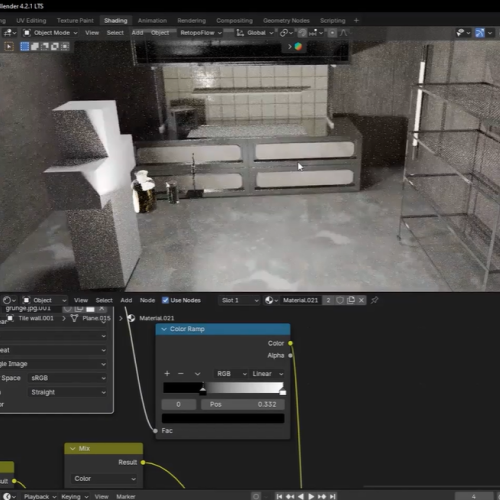Toggle the auto keying record button
Screen dimensions: 500x500
tap(256, 496)
